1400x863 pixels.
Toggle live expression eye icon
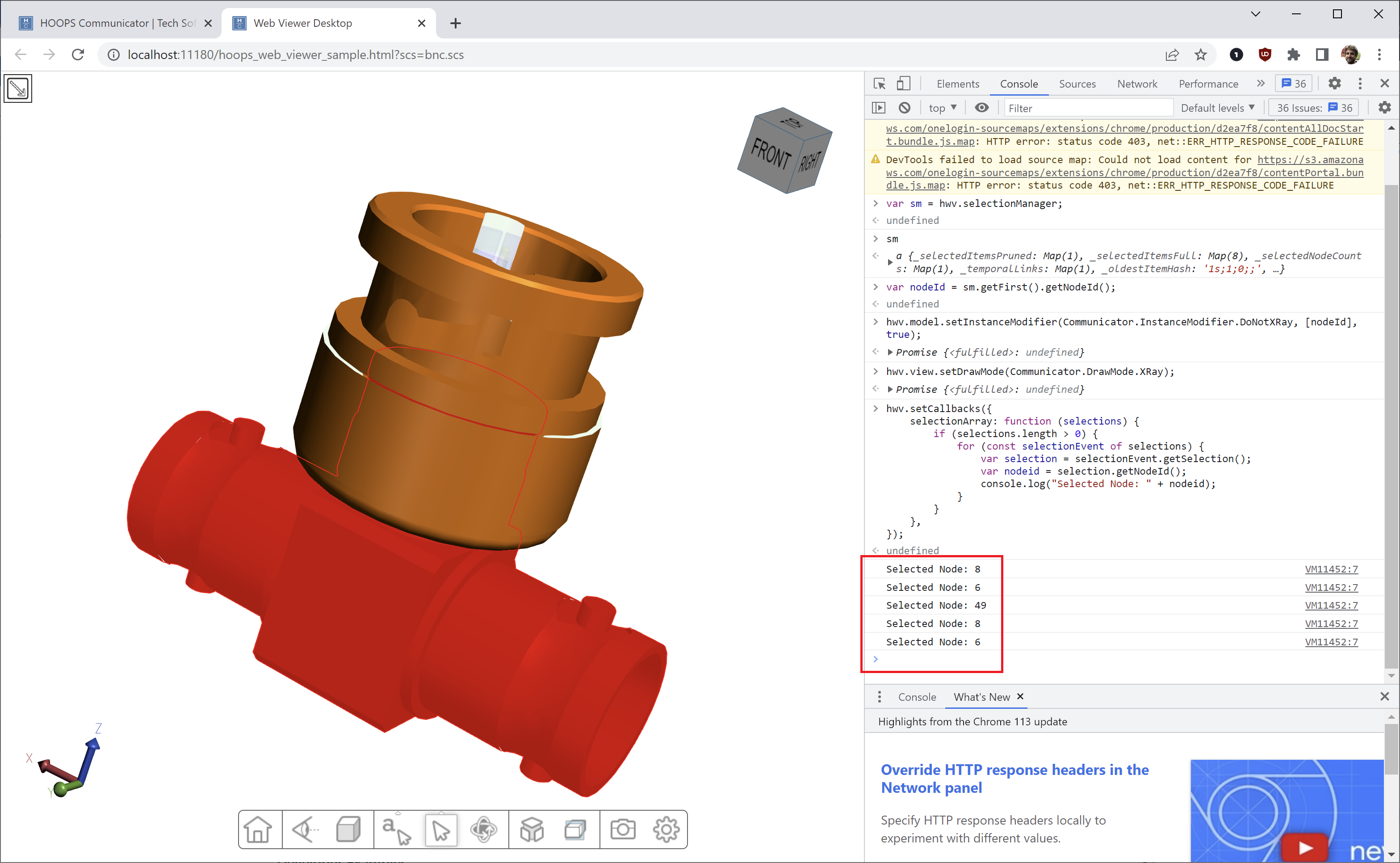point(981,108)
